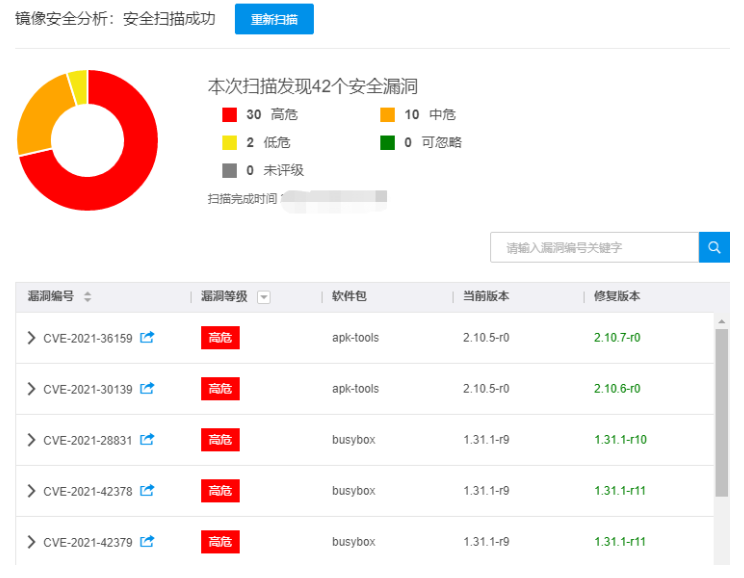Viewport: 744px width, 578px height.
Task: Click fixed version 1.31.1-r10
Action: click(621, 440)
